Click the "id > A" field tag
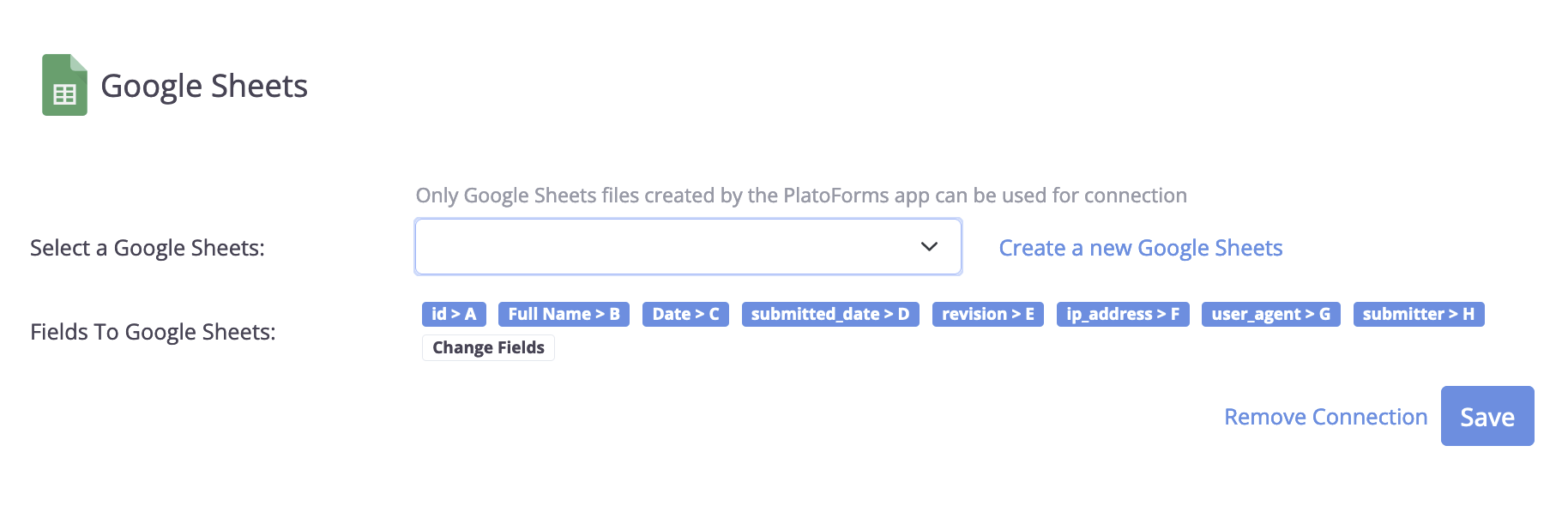The width and height of the screenshot is (1568, 506). click(454, 315)
